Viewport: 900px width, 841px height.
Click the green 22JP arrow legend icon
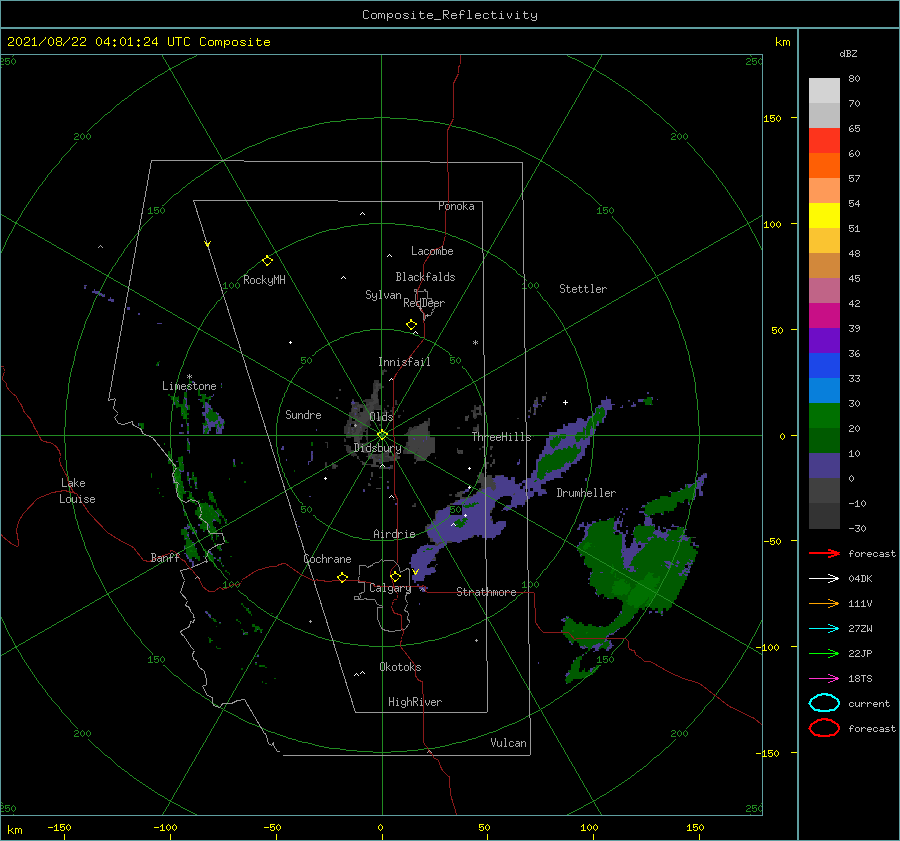point(824,653)
